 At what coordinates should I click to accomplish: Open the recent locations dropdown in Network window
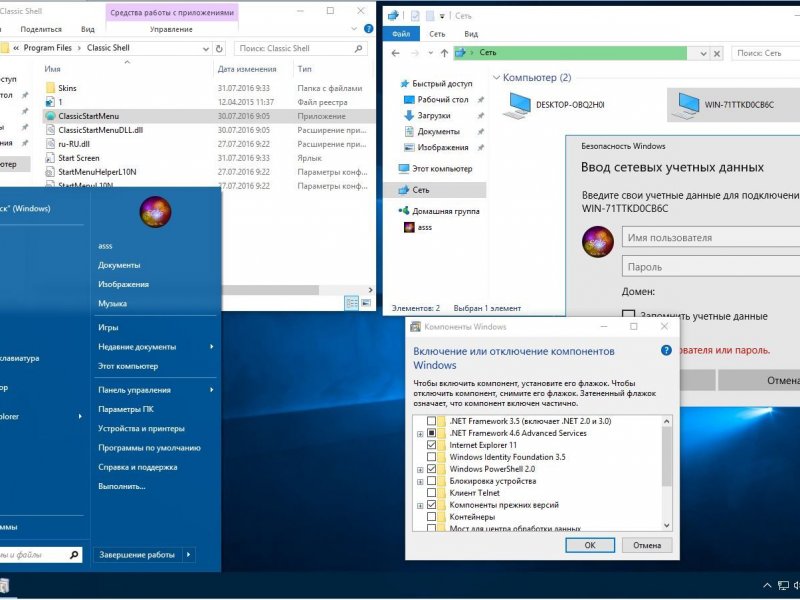tap(431, 53)
